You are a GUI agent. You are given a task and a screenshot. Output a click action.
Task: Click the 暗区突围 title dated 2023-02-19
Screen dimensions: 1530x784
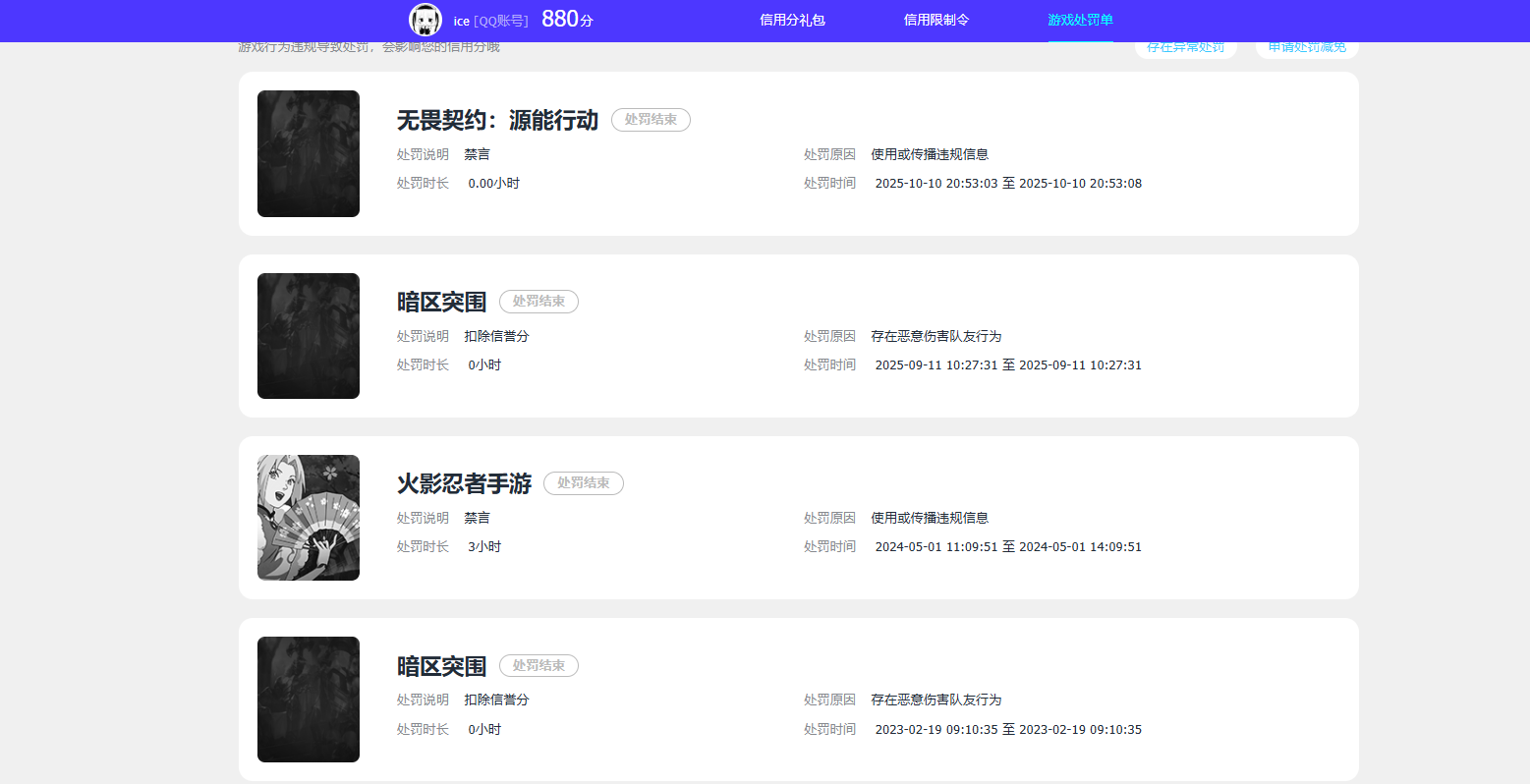[x=441, y=666]
